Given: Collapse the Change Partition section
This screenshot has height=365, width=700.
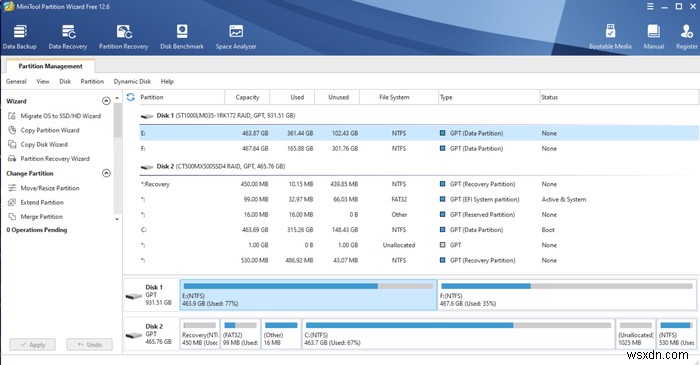Looking at the screenshot, I should click(106, 173).
